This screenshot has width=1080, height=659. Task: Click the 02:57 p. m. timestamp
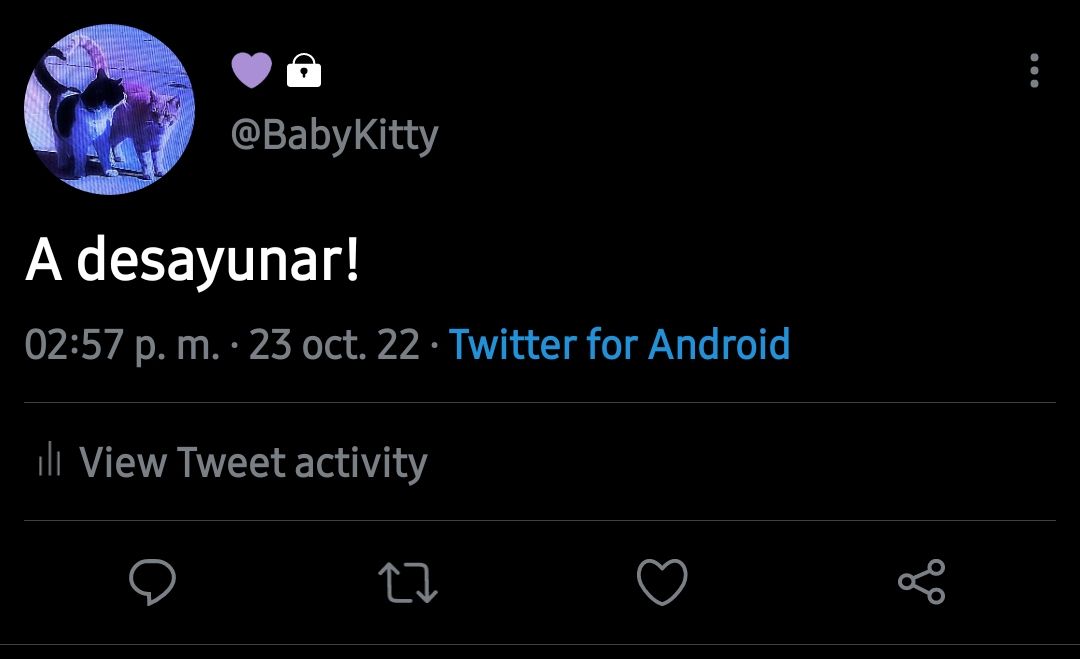pyautogui.click(x=122, y=344)
